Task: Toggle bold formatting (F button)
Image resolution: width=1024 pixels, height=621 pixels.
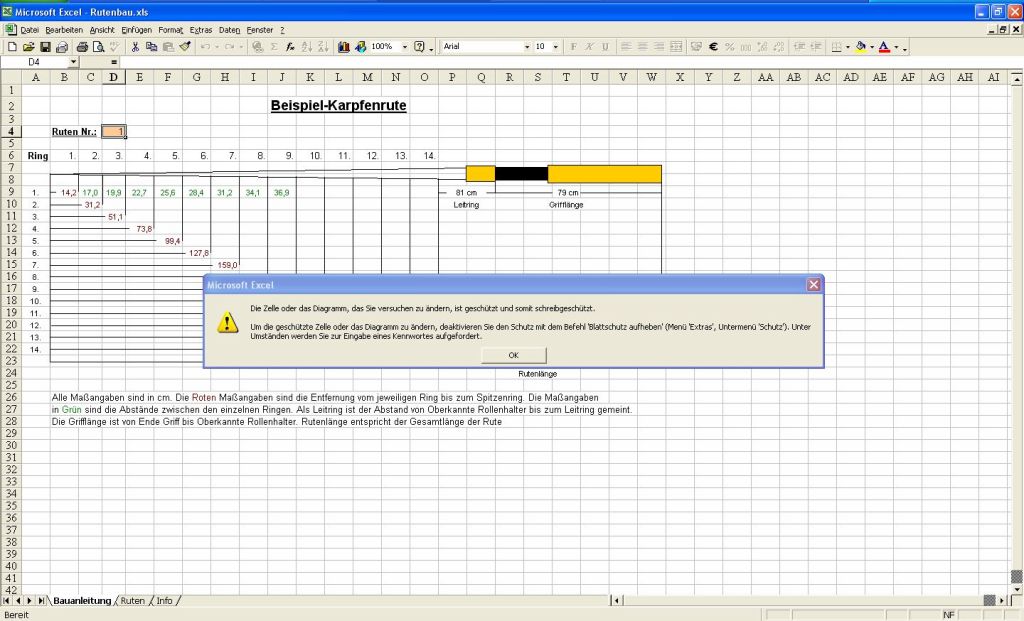Action: coord(574,47)
